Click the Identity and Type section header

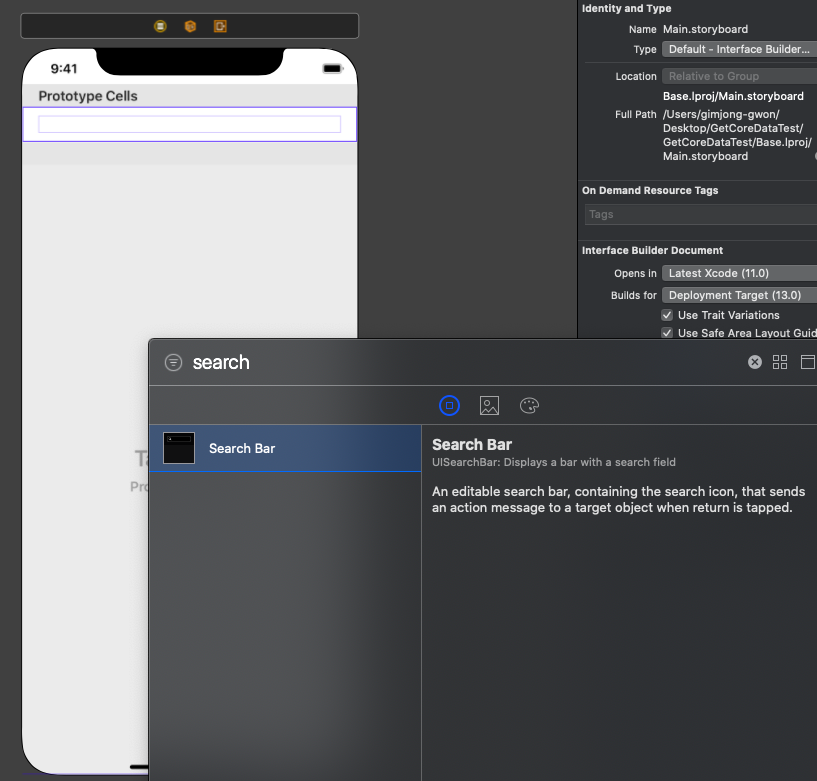626,8
